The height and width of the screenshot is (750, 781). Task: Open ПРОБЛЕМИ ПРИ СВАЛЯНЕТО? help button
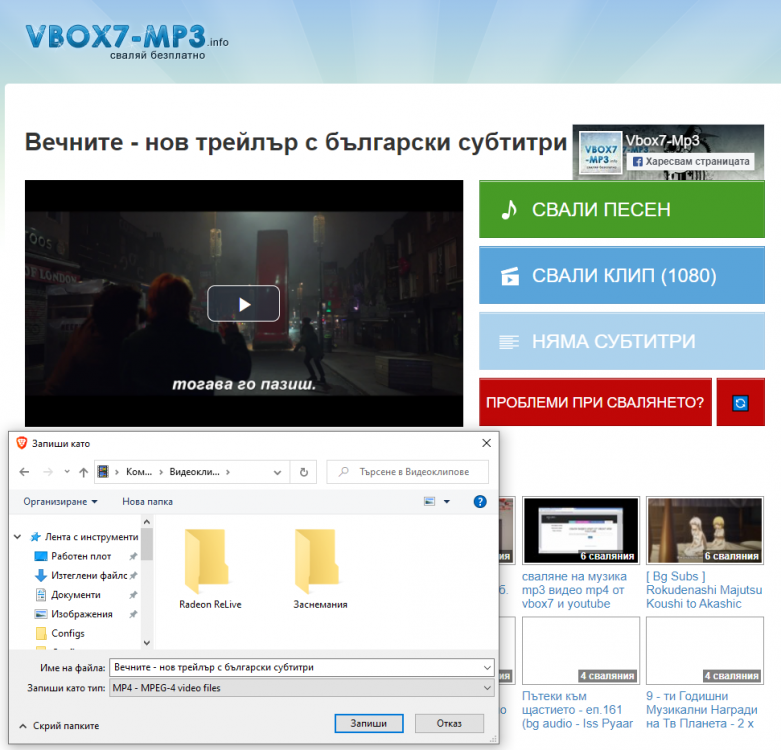(x=595, y=402)
